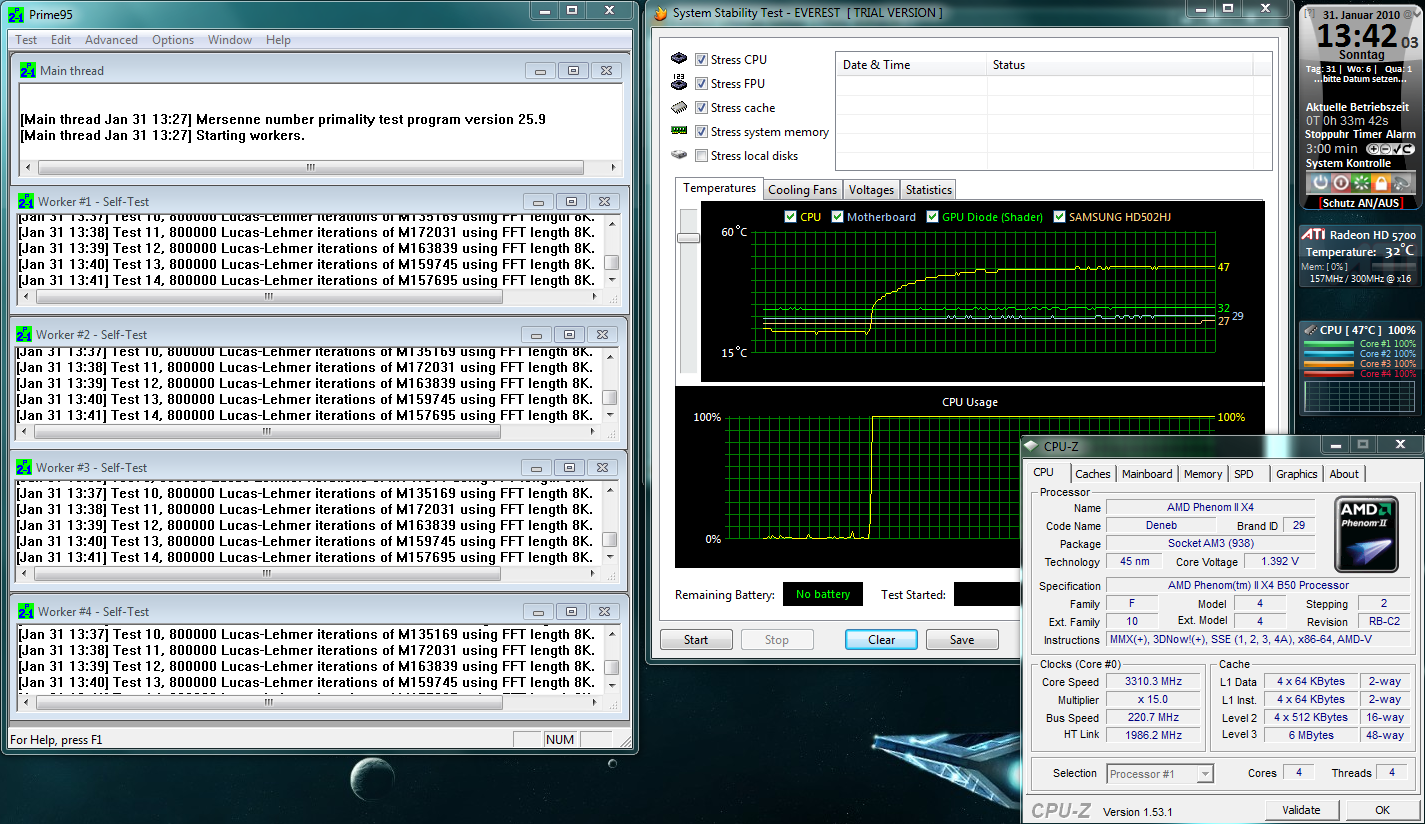Click the blue power icon in System Kontrolle

pyautogui.click(x=1319, y=183)
